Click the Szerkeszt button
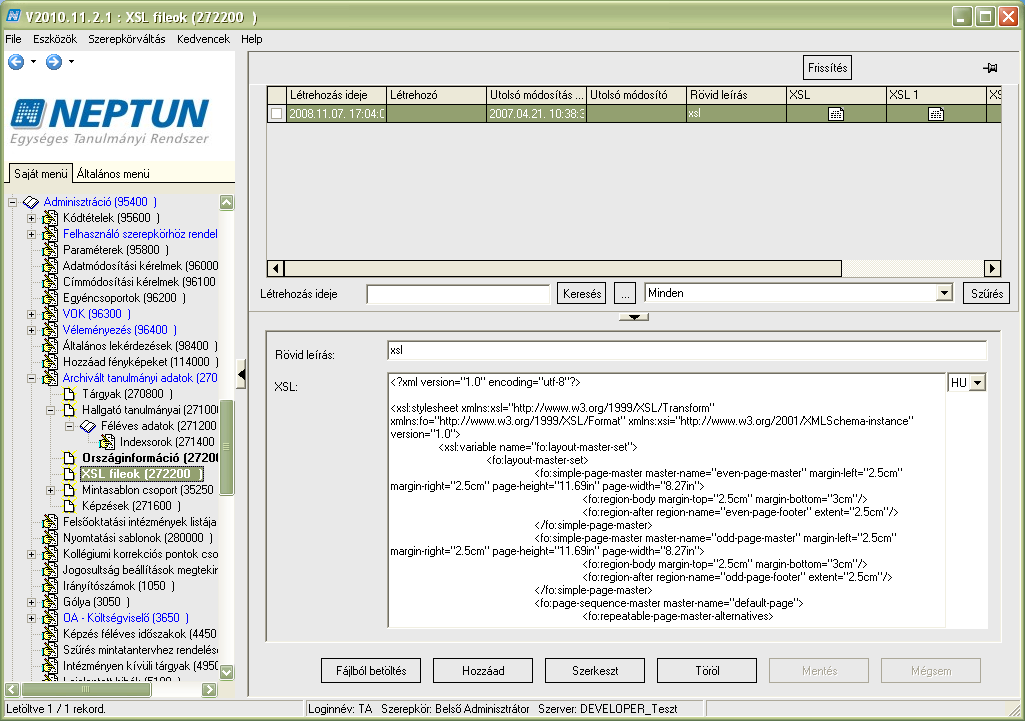Image resolution: width=1025 pixels, height=721 pixels. pos(595,671)
